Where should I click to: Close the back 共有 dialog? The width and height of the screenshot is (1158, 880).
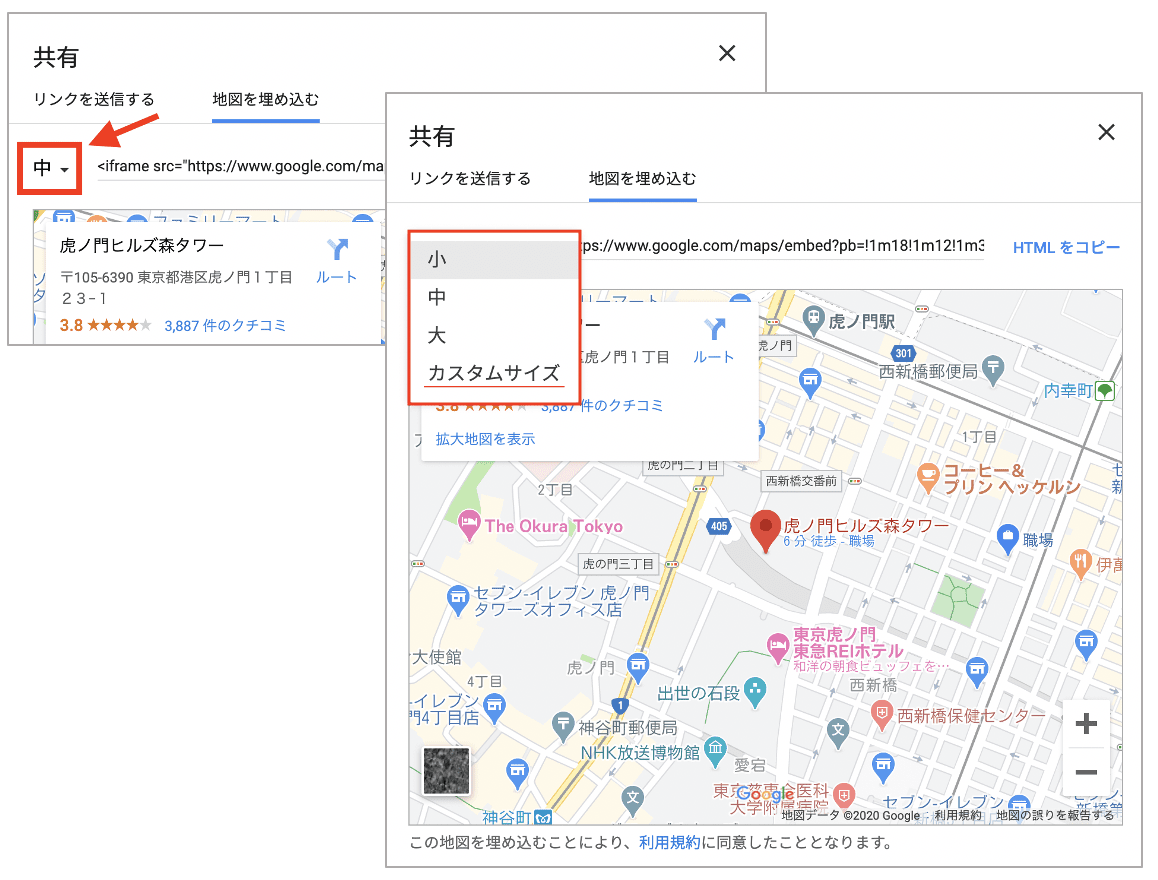coord(727,53)
